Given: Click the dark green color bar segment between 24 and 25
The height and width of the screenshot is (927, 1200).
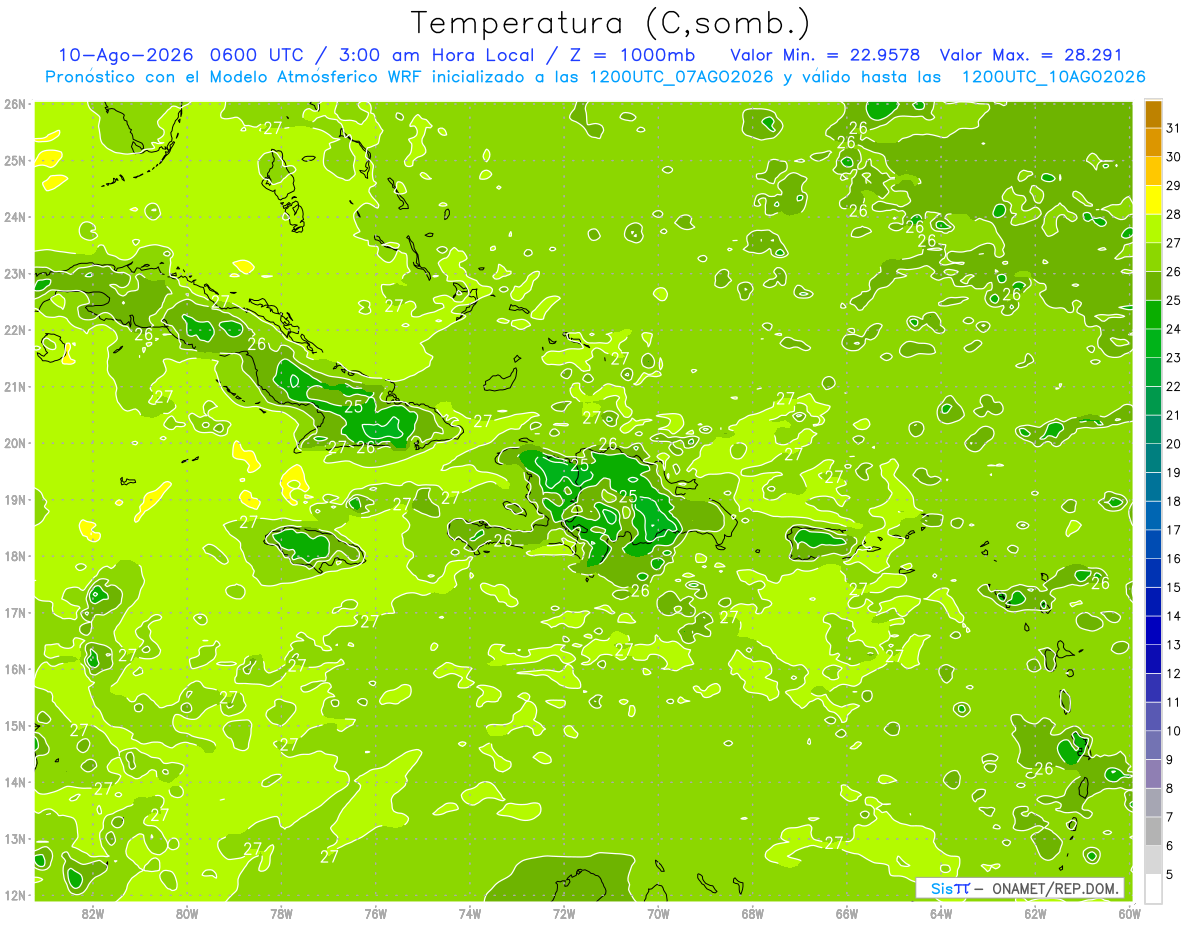Looking at the screenshot, I should (1153, 315).
